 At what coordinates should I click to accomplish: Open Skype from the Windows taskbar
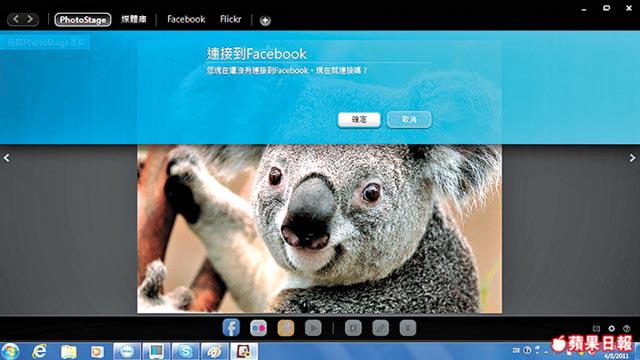pyautogui.click(x=185, y=351)
